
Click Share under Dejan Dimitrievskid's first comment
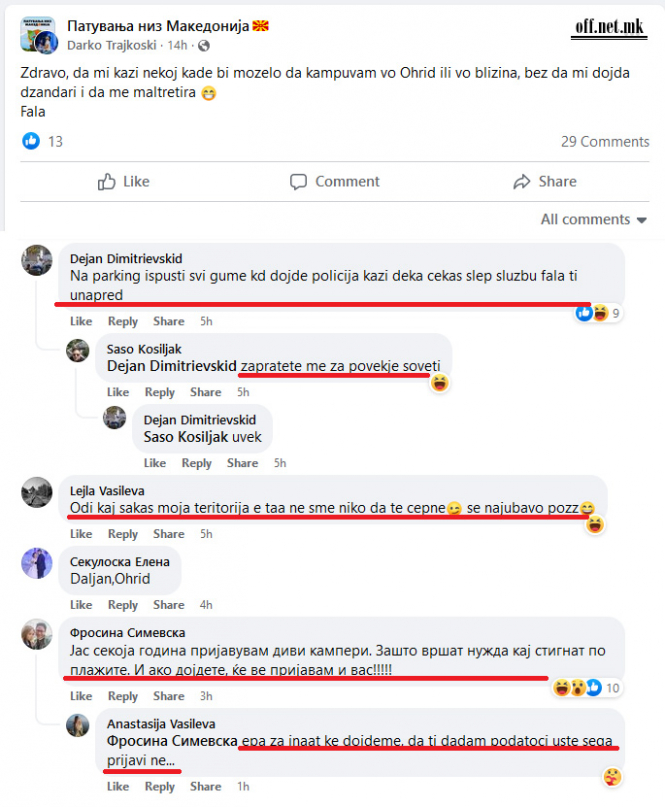click(168, 321)
